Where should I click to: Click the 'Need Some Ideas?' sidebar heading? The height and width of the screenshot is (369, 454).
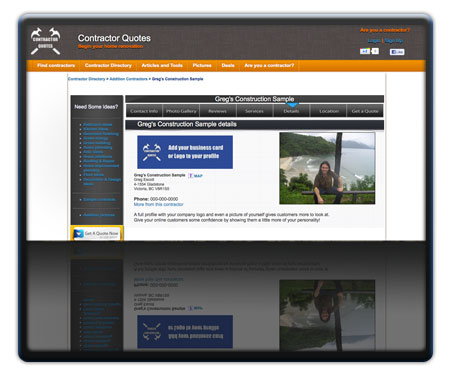click(96, 107)
